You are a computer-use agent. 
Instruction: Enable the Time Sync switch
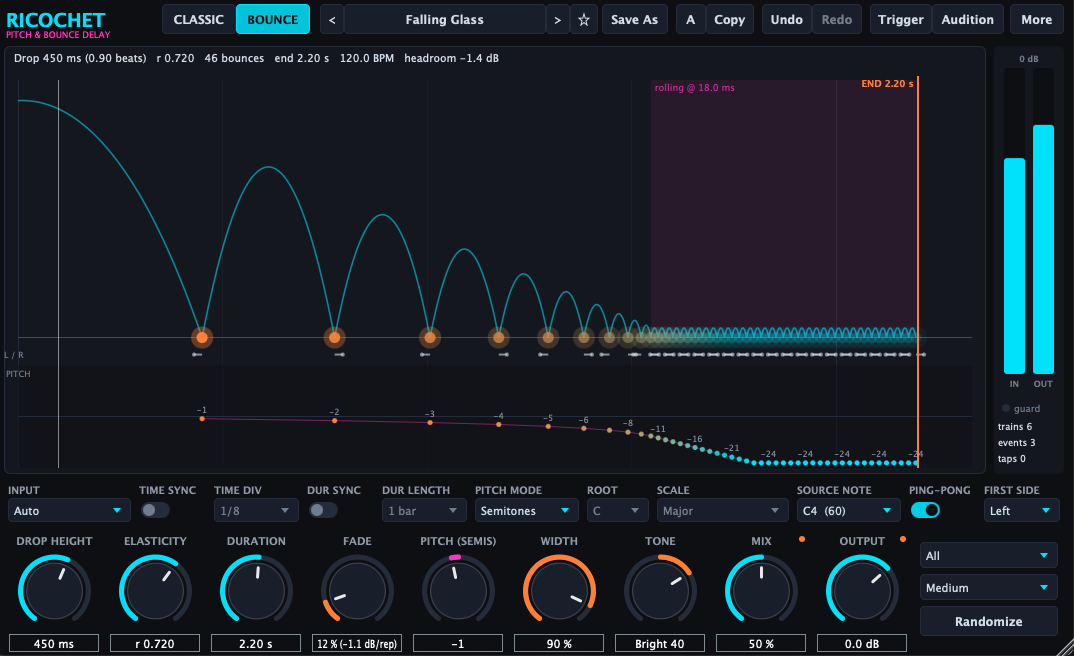154,510
